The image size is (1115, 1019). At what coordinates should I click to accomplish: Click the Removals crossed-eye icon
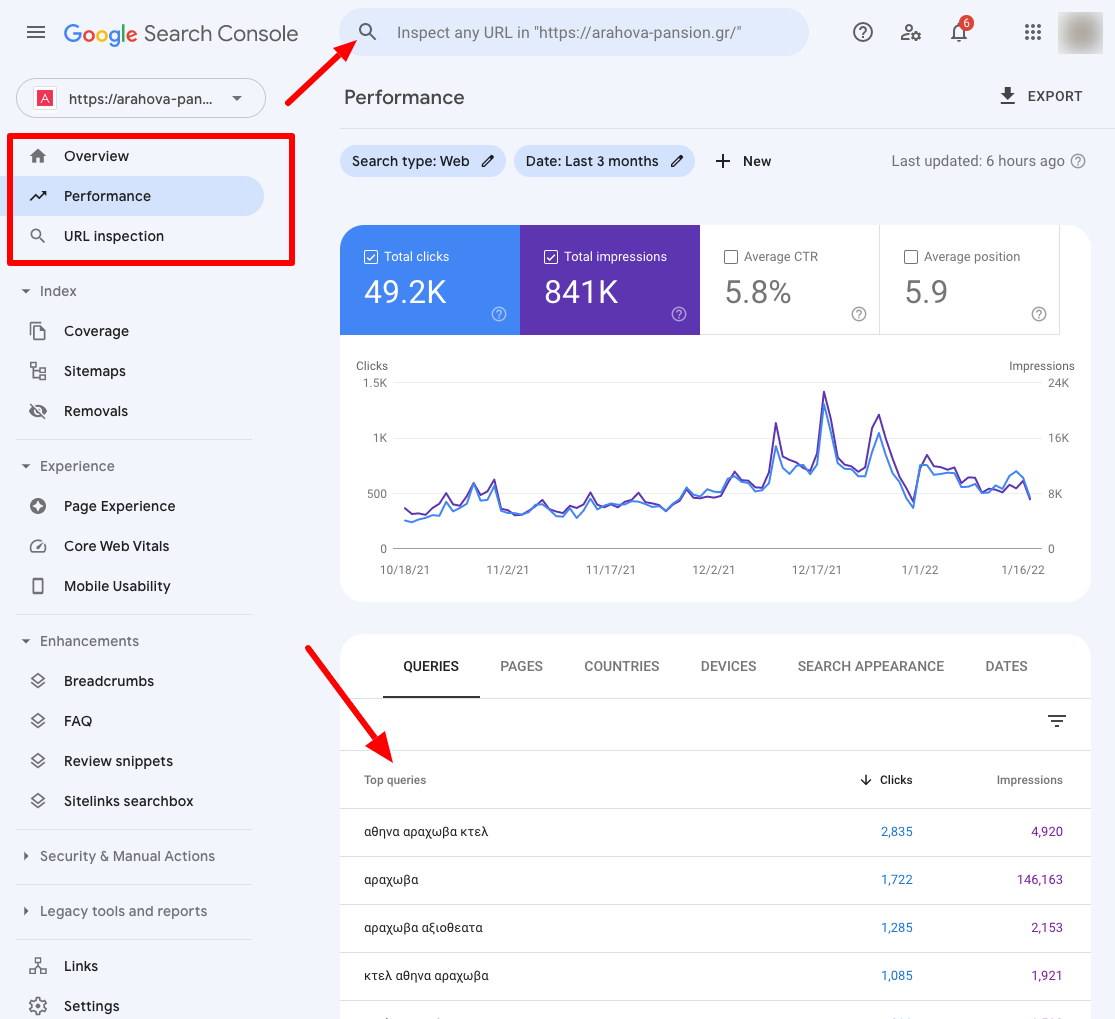click(38, 411)
